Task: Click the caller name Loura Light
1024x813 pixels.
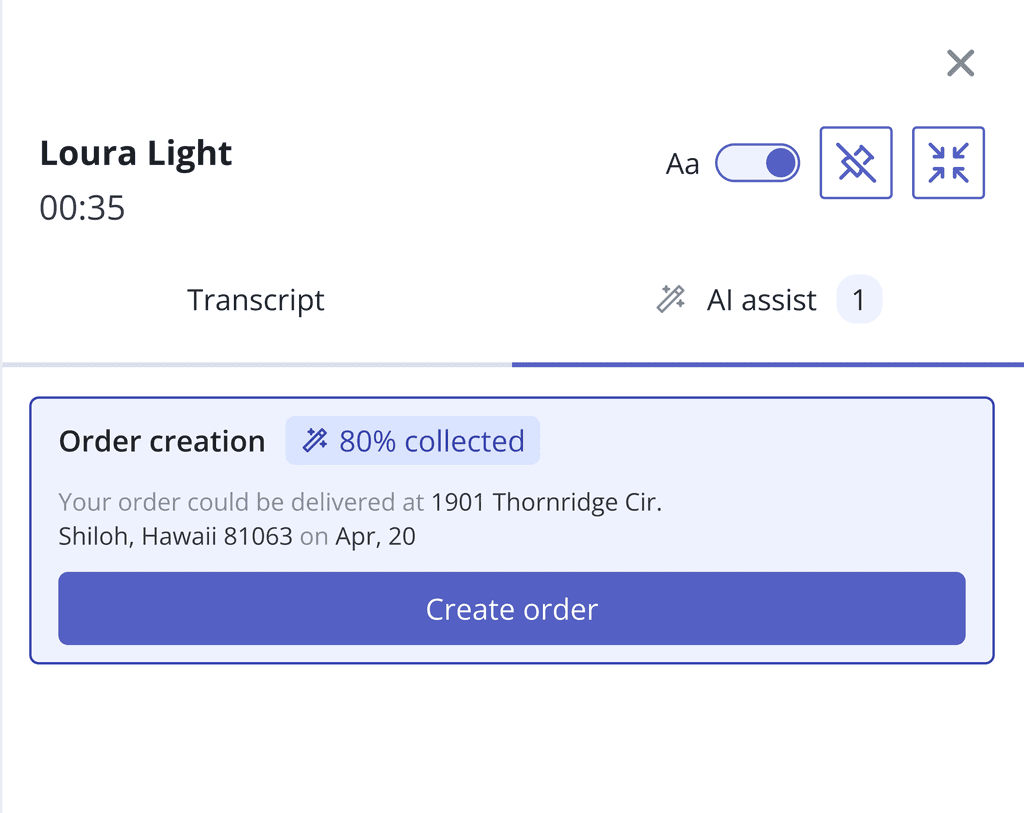Action: (x=136, y=153)
